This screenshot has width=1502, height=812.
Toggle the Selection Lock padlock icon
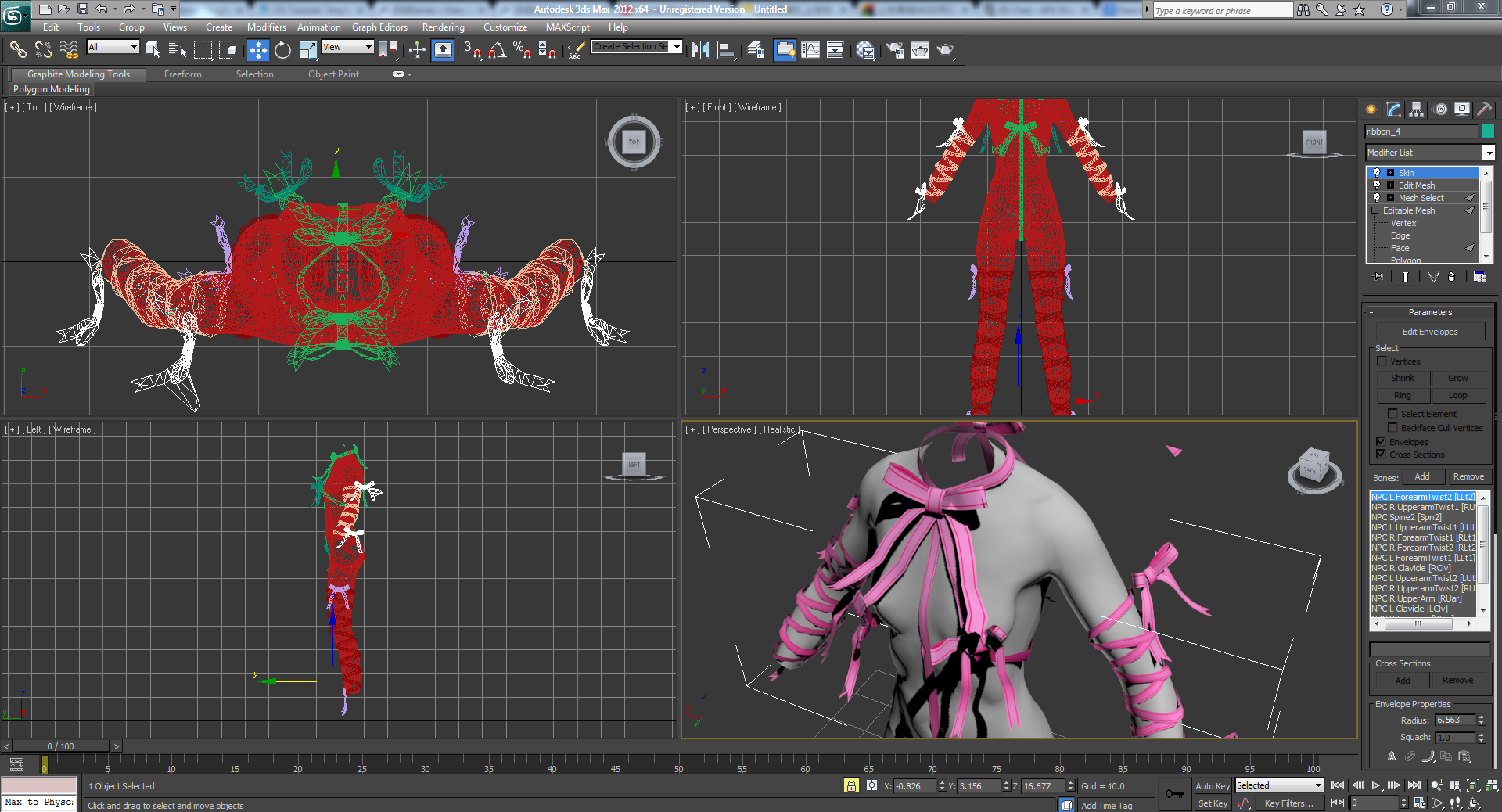tap(851, 785)
